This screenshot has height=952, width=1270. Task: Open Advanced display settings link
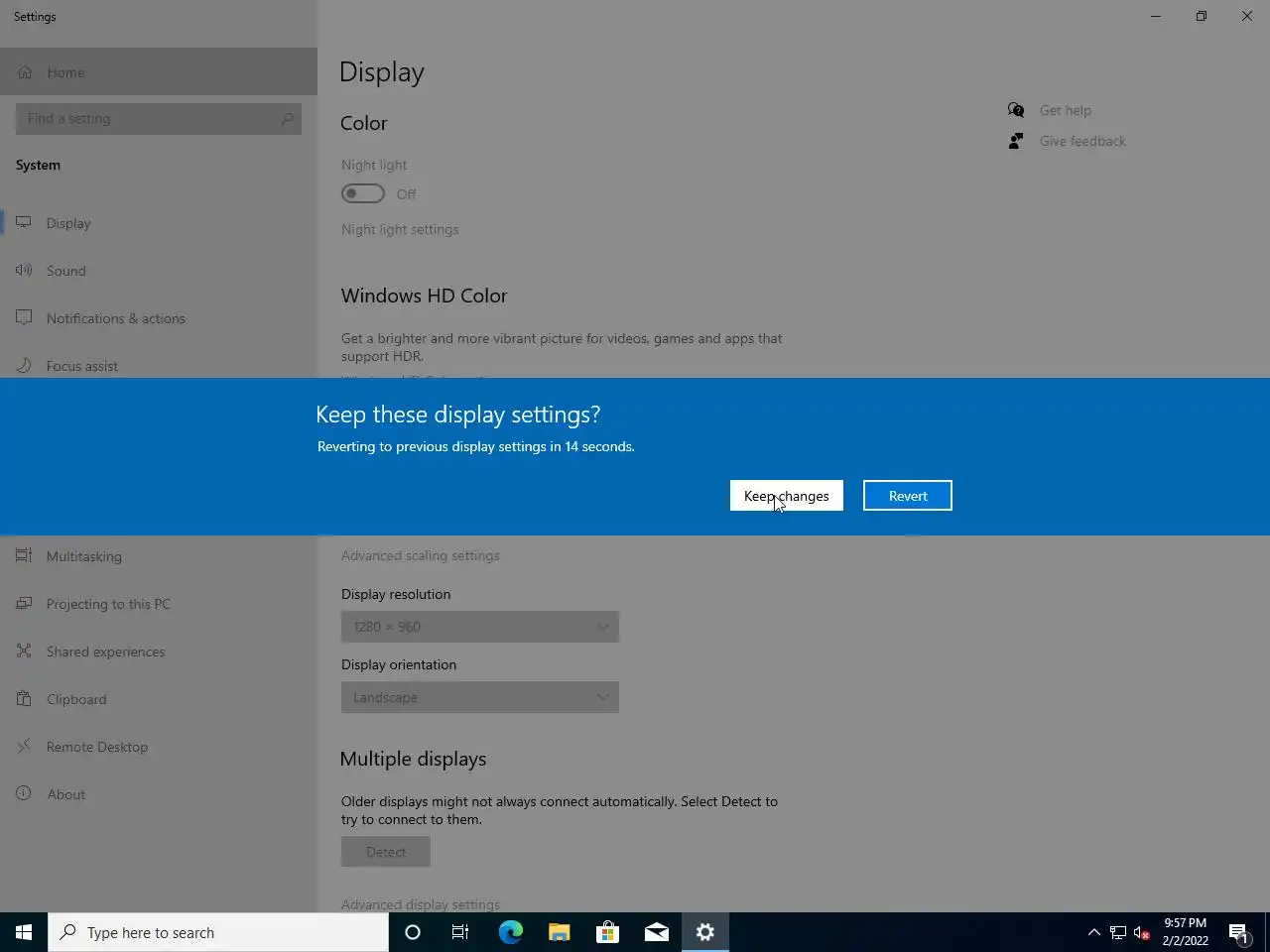(421, 904)
